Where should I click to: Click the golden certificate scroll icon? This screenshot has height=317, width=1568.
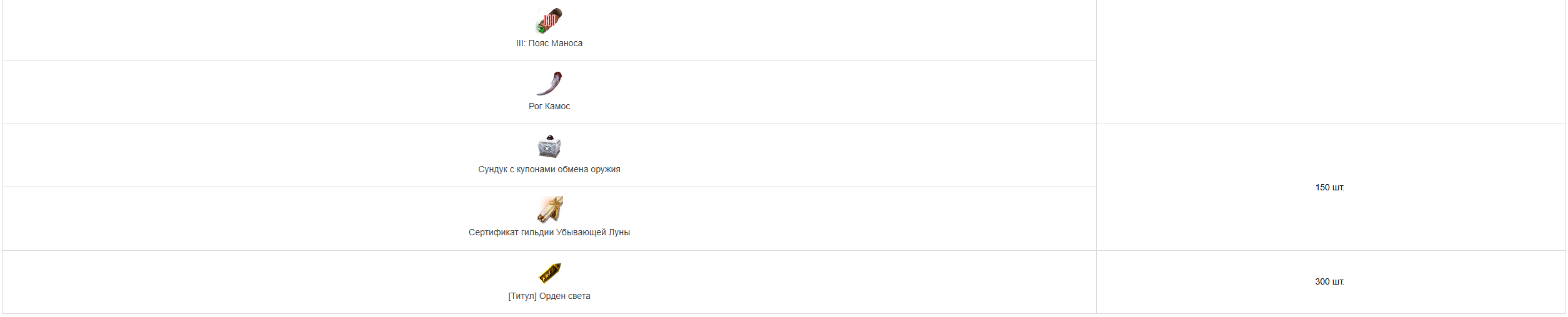click(549, 210)
